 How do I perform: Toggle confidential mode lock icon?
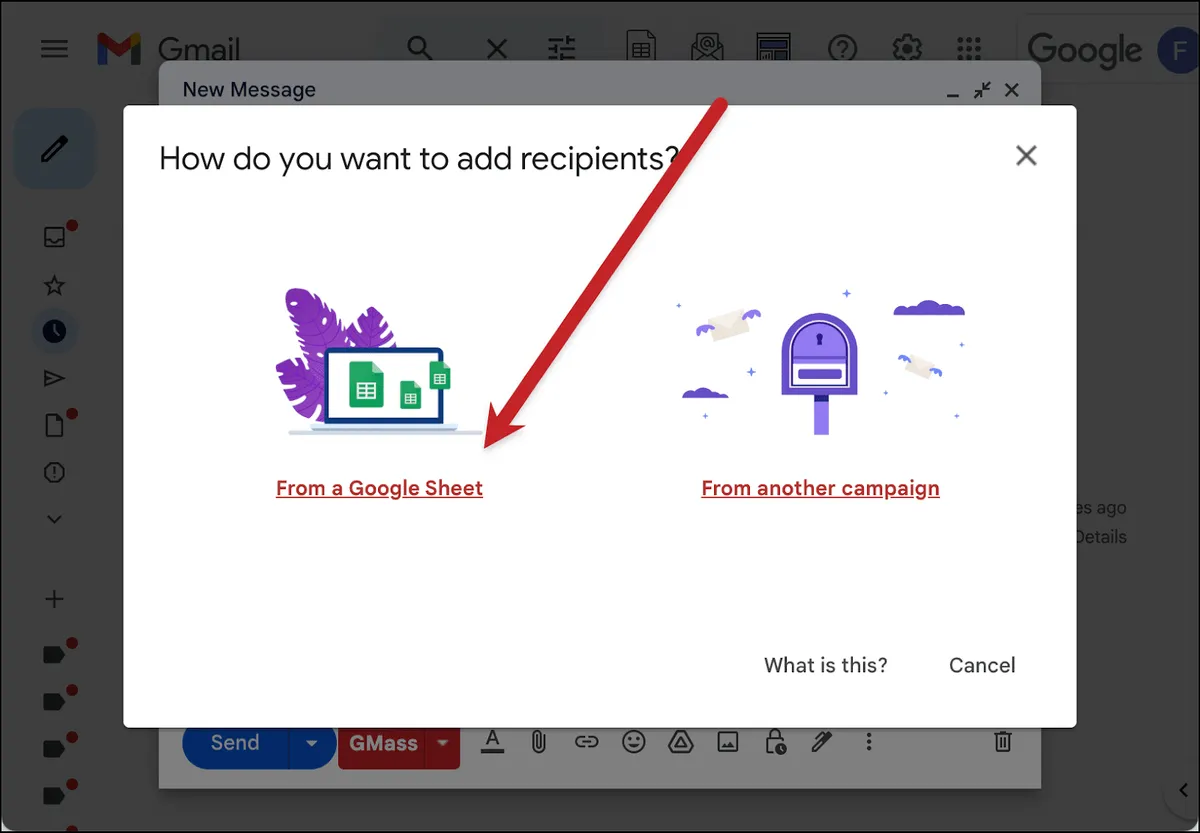pos(775,742)
